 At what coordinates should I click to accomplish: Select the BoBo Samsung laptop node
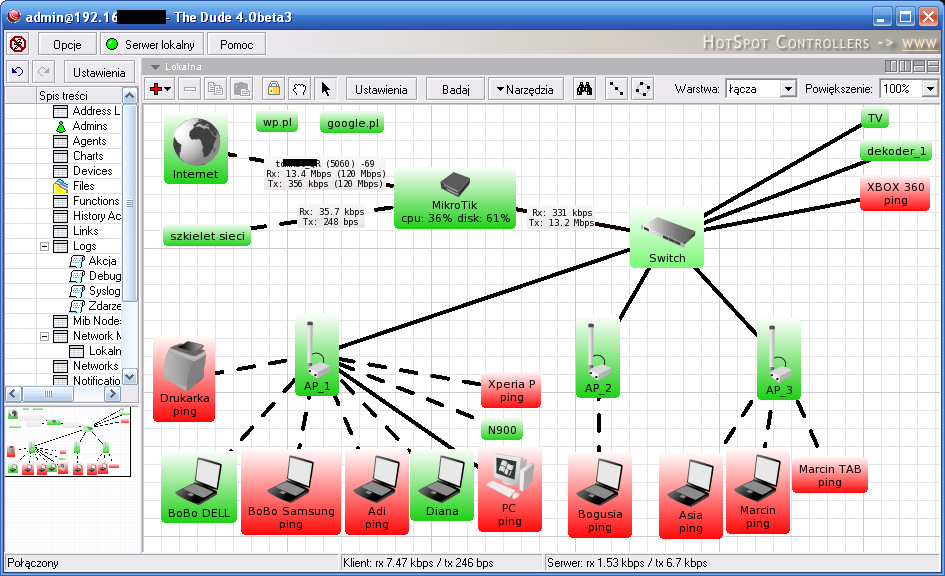pos(291,492)
